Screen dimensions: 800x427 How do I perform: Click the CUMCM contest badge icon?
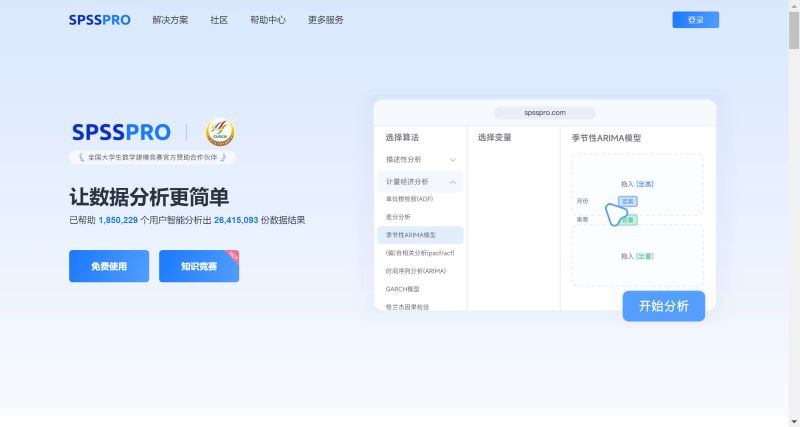click(220, 132)
